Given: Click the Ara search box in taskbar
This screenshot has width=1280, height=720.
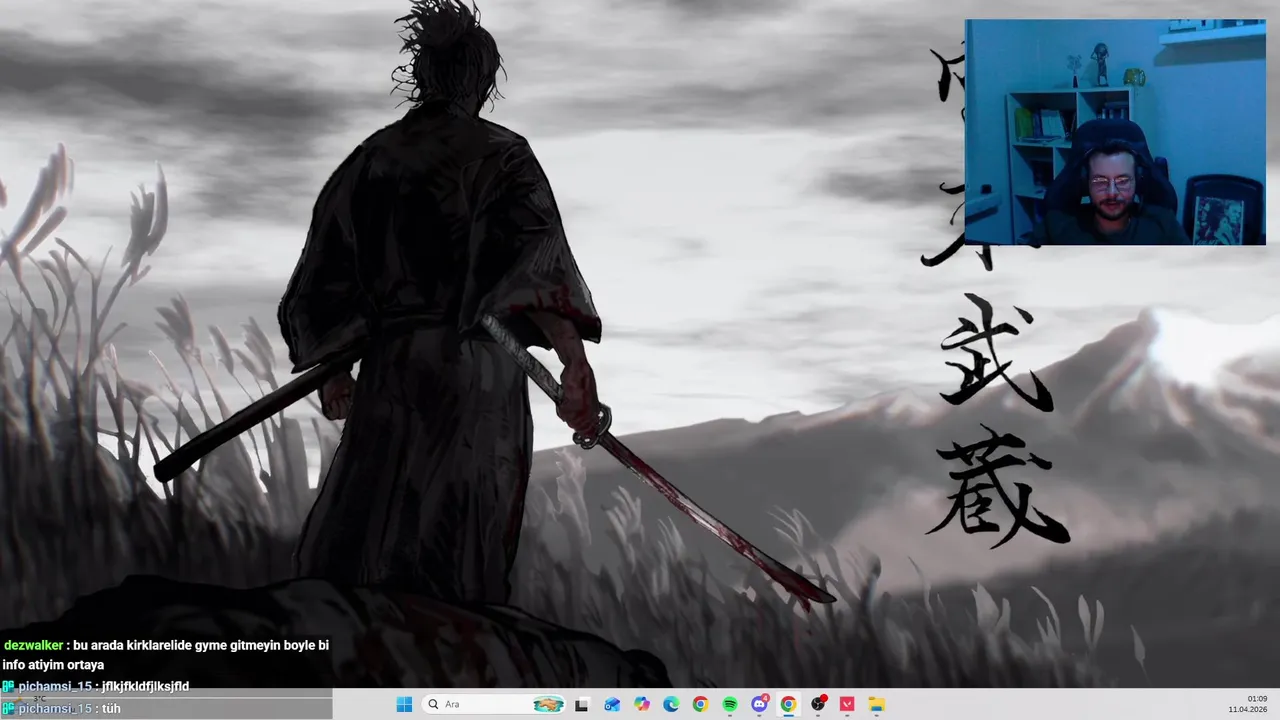Looking at the screenshot, I should pyautogui.click(x=495, y=704).
